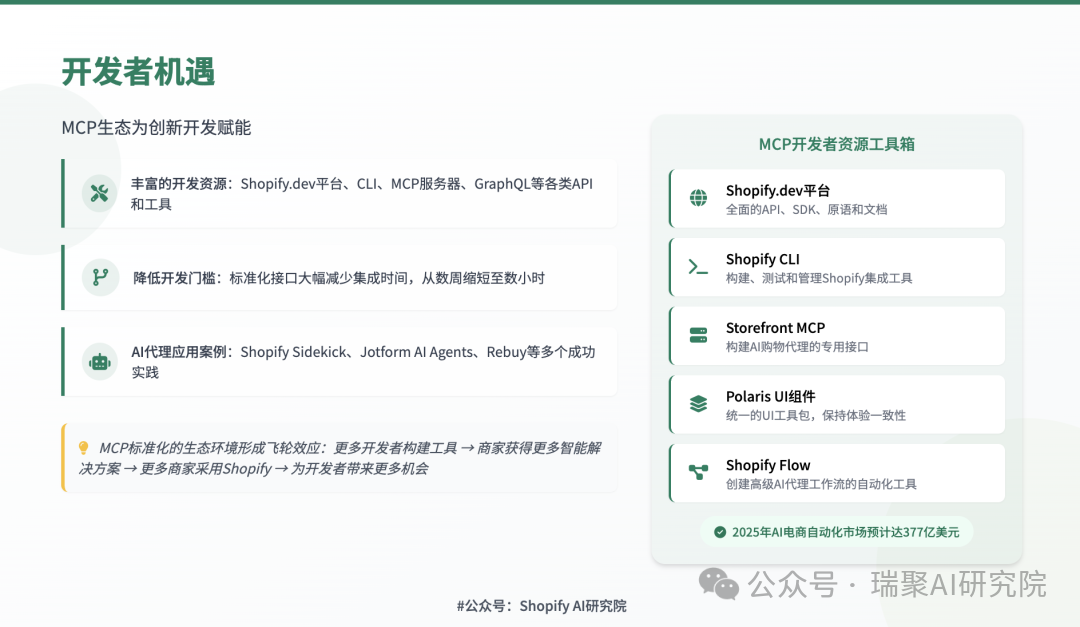Click the globe icon in Shopify.dev平台 card
This screenshot has width=1080, height=627.
(x=698, y=198)
